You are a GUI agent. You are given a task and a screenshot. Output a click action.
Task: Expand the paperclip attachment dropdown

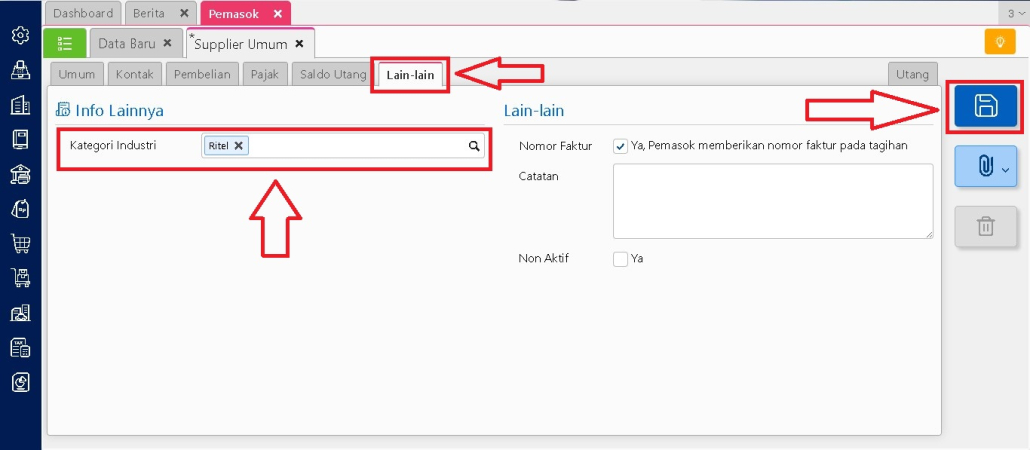pos(985,167)
